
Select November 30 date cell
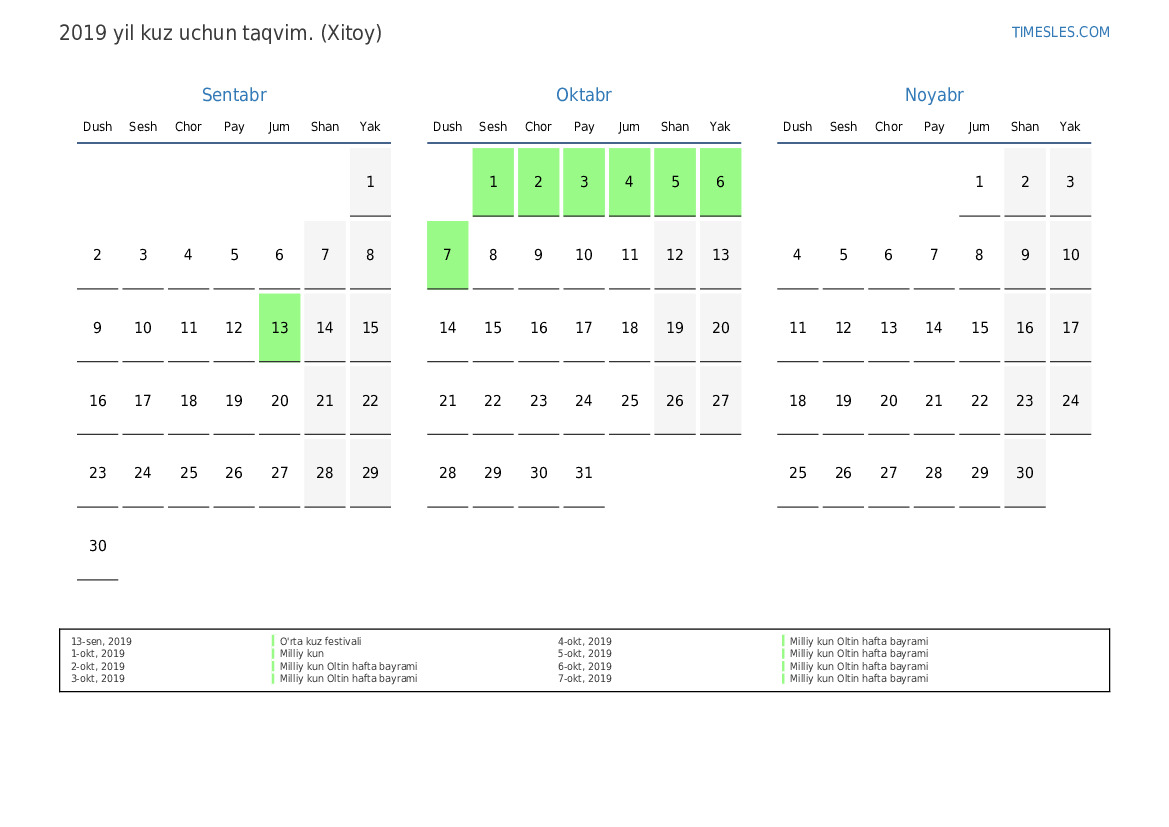pyautogui.click(x=1025, y=473)
